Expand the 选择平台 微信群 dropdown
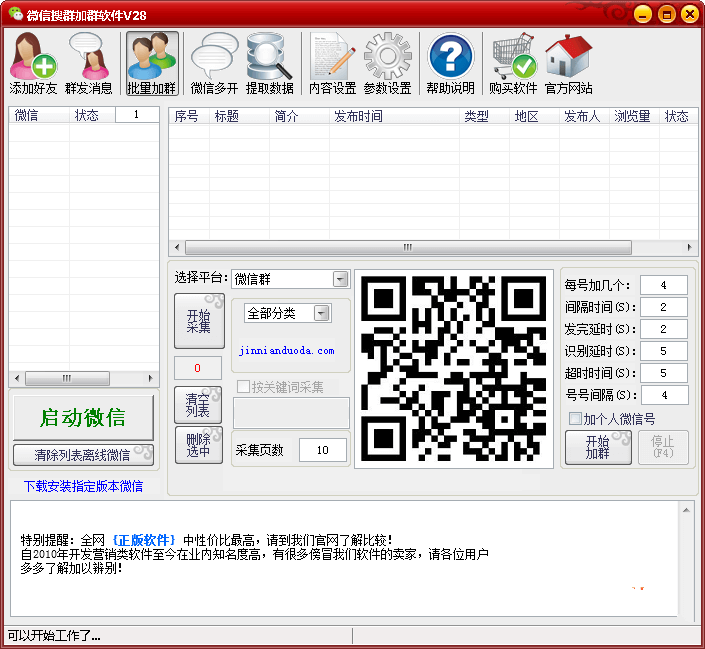This screenshot has width=705, height=649. 340,279
